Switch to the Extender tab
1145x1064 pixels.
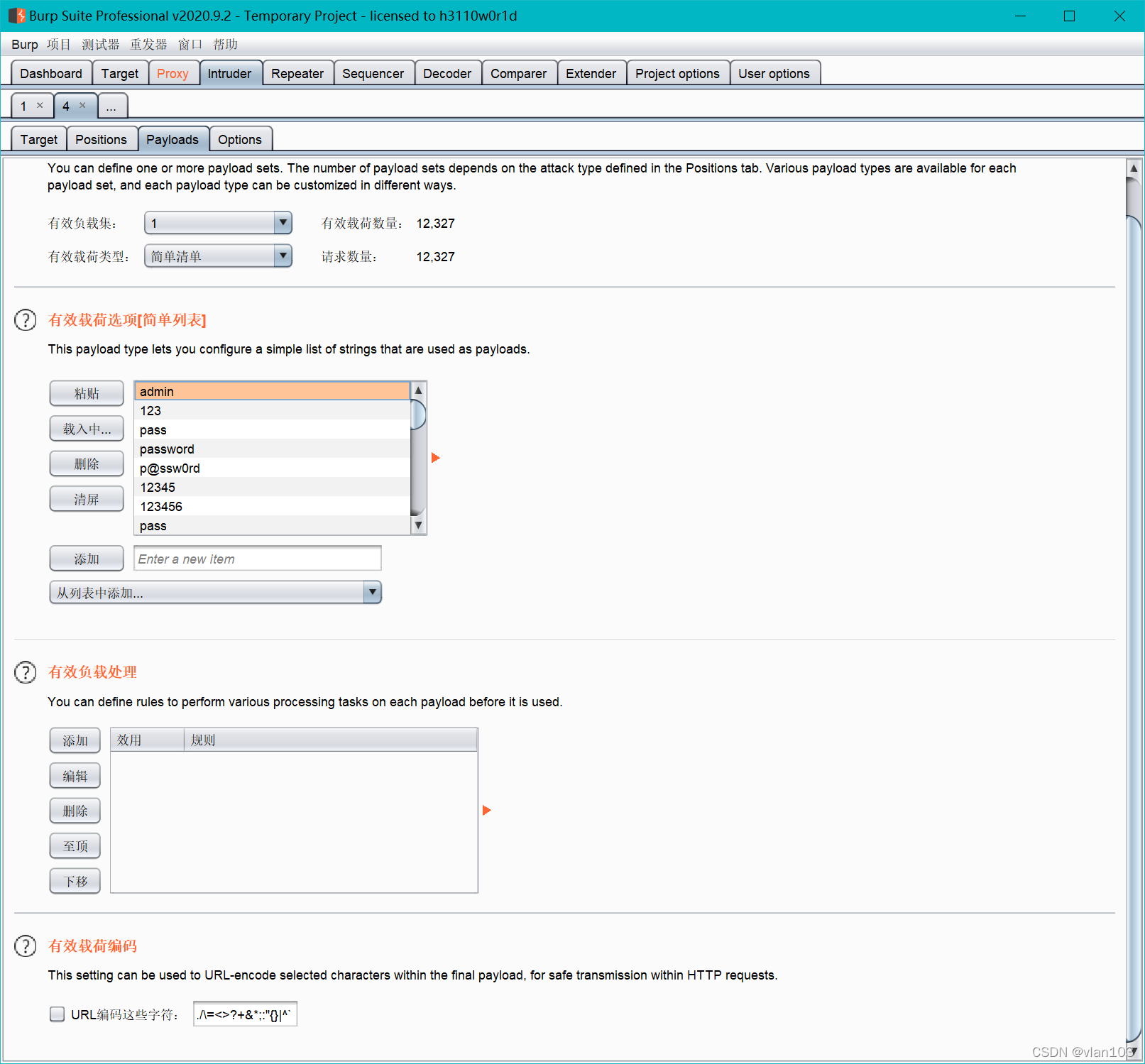tap(591, 73)
